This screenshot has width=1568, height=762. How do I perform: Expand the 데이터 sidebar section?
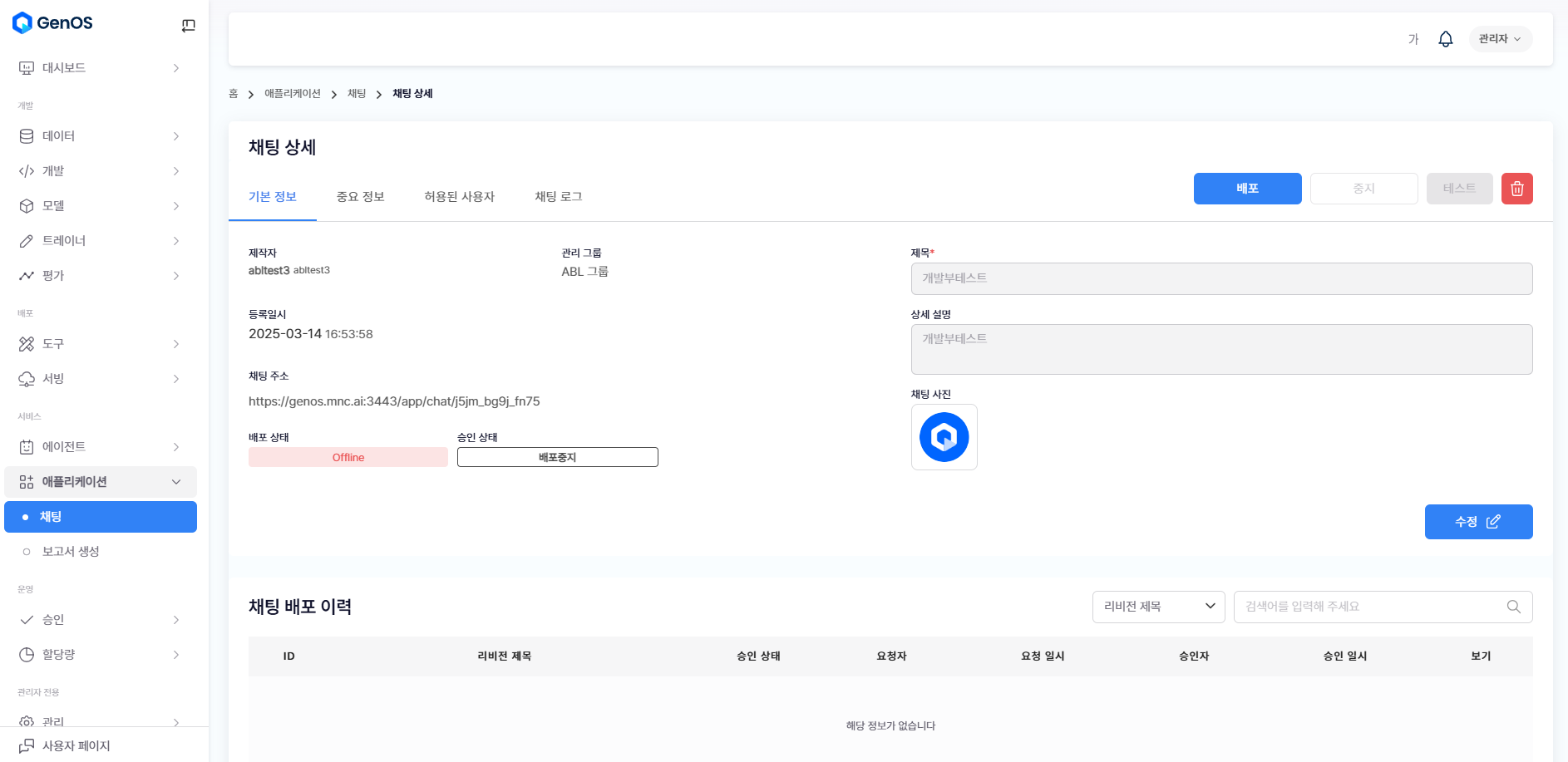[100, 136]
